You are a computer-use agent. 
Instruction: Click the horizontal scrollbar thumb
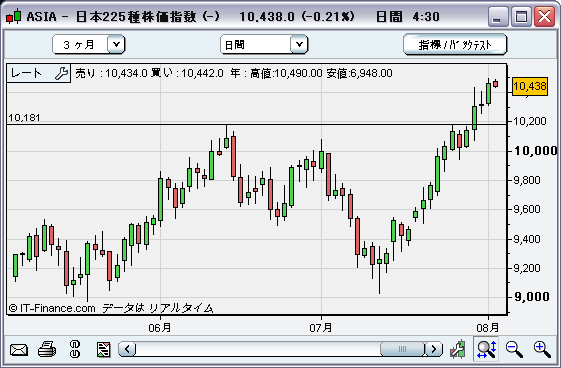402,349
